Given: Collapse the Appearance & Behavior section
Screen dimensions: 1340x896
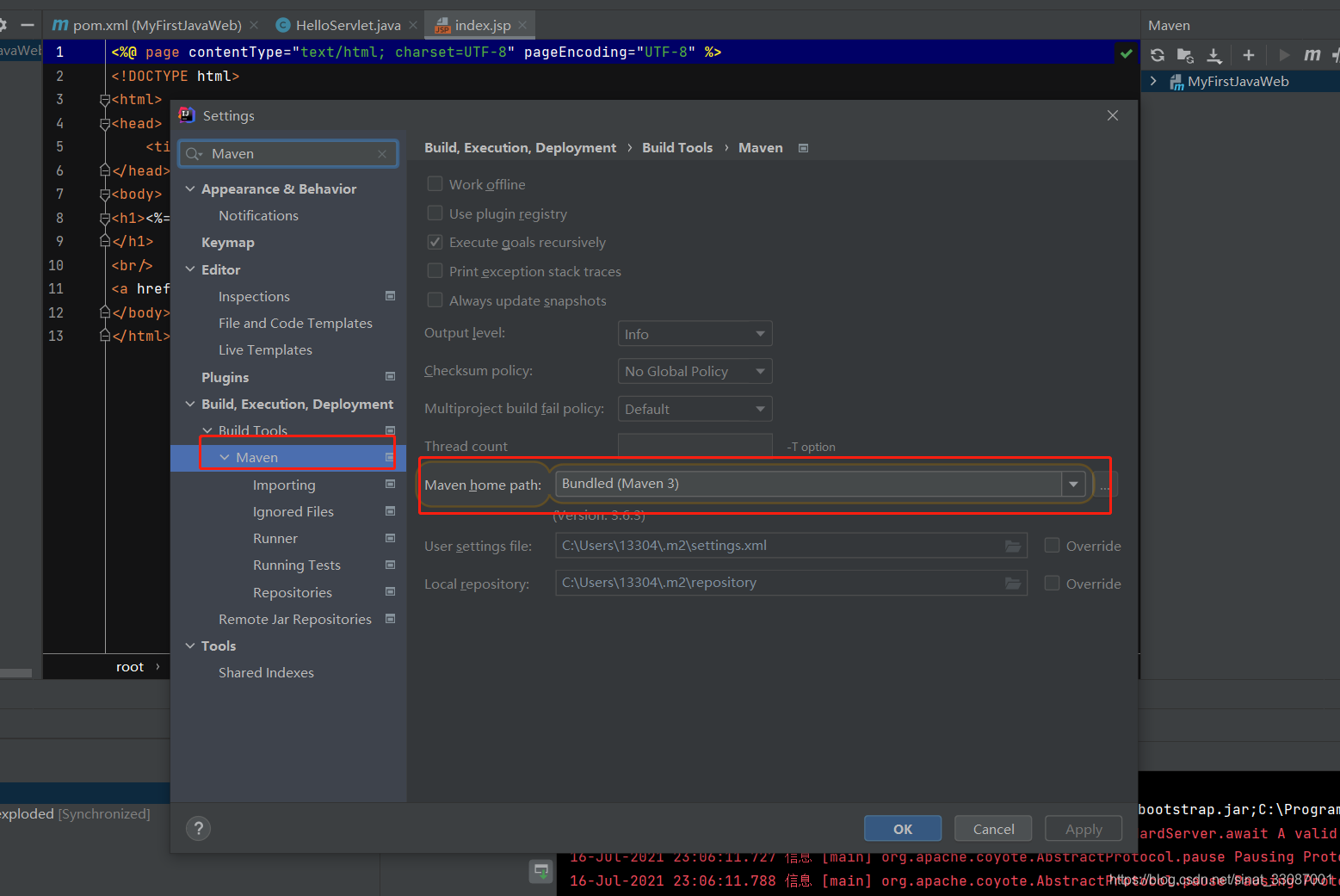Looking at the screenshot, I should (190, 188).
